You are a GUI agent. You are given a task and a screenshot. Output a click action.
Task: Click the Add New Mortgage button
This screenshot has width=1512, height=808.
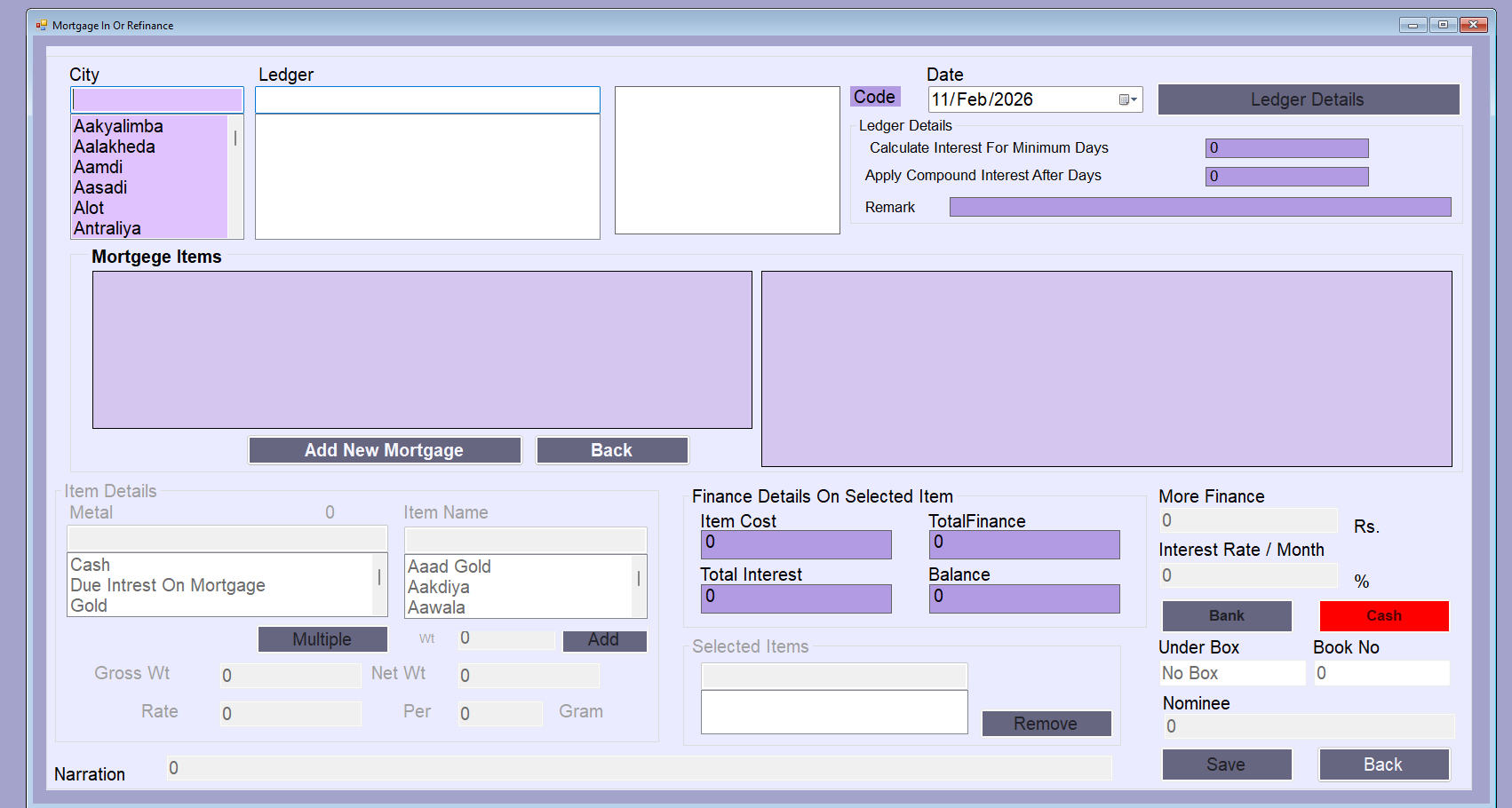click(385, 450)
